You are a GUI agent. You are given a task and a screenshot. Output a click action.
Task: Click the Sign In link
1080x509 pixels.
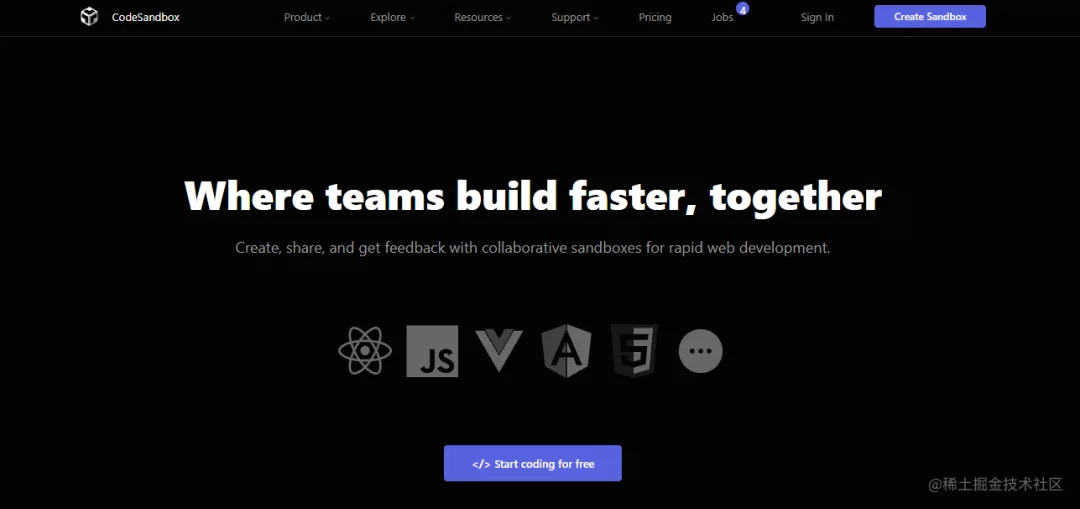tap(817, 17)
